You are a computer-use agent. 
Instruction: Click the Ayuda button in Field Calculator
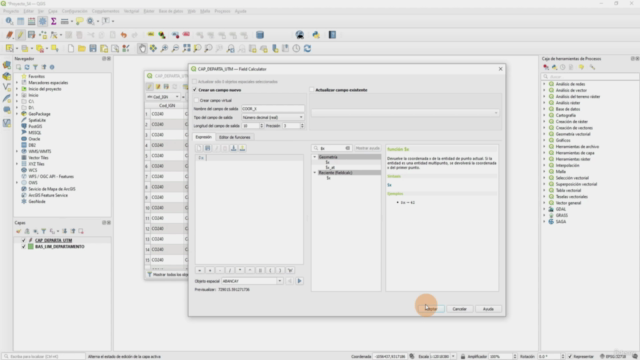(488, 309)
